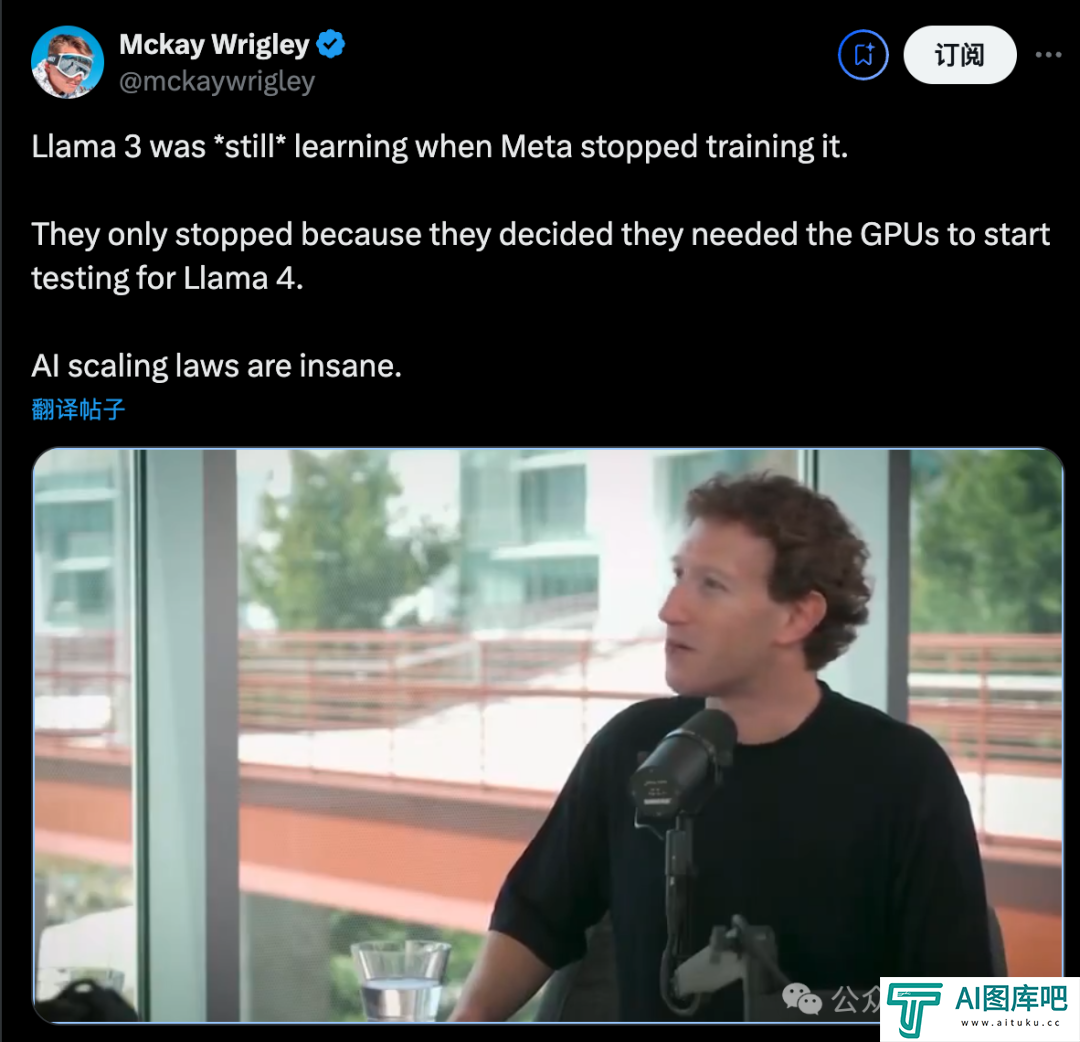Click the 订阅 subscribe button
1080x1042 pixels.
point(959,55)
